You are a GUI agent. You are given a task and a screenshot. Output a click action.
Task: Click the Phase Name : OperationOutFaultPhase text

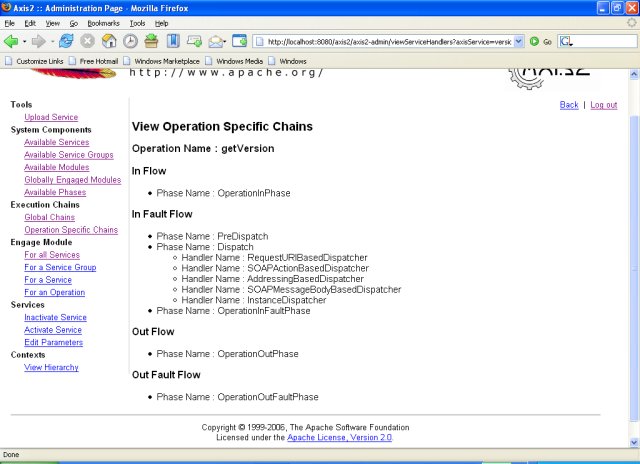237,397
